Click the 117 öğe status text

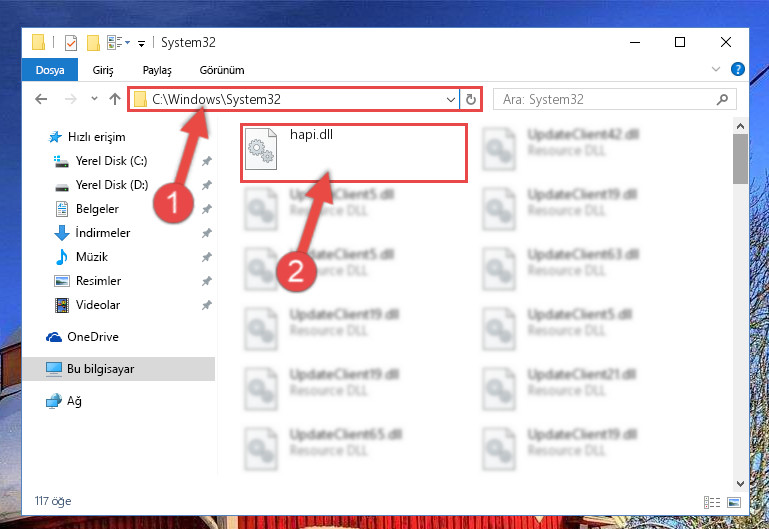tap(53, 501)
